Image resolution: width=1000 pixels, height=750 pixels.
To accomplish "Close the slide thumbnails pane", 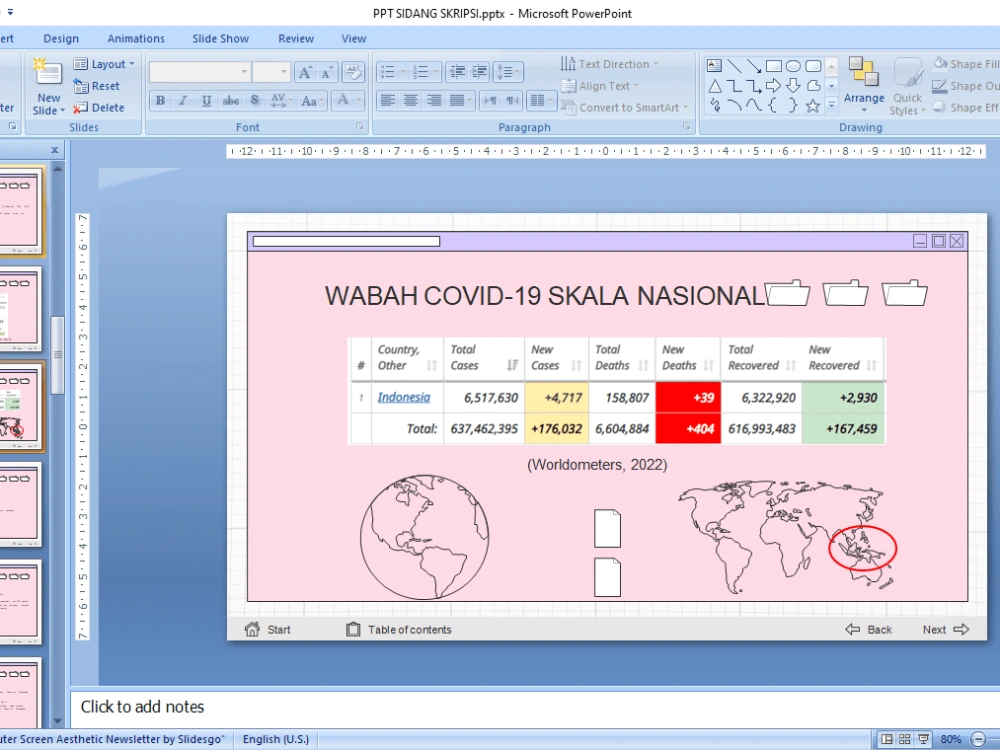I will (x=55, y=150).
